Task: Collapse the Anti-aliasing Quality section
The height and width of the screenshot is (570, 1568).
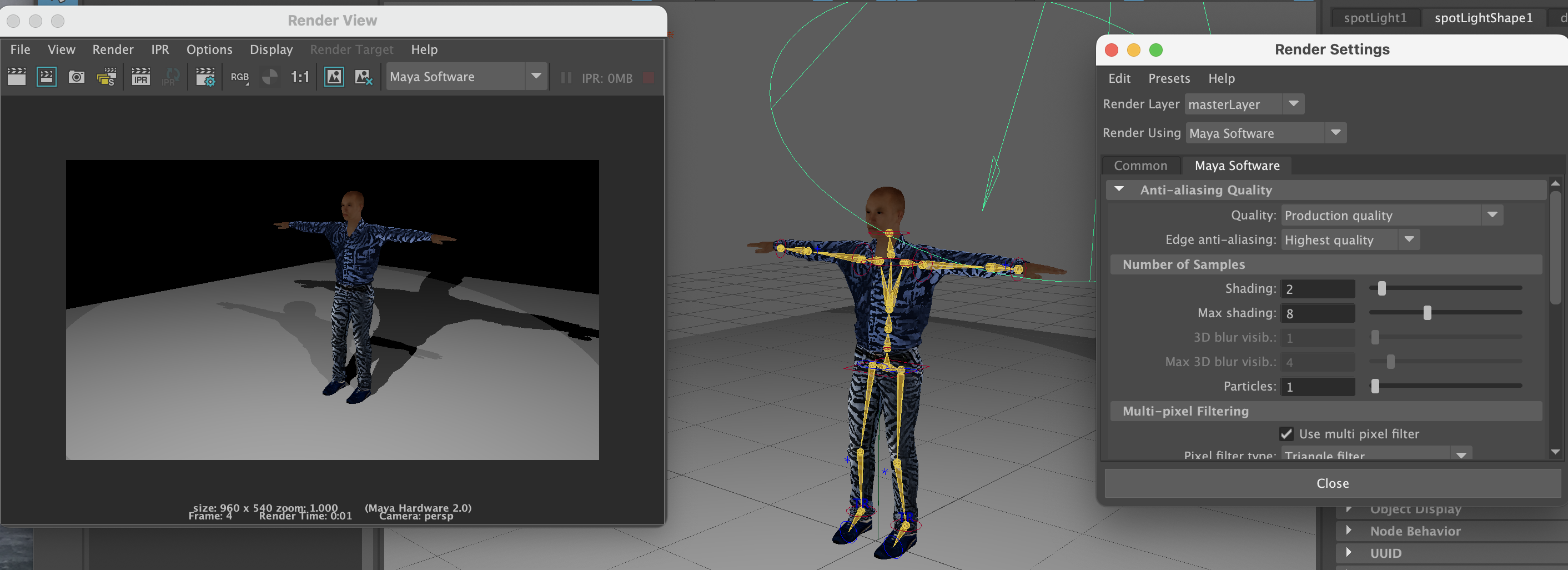Action: click(x=1119, y=190)
